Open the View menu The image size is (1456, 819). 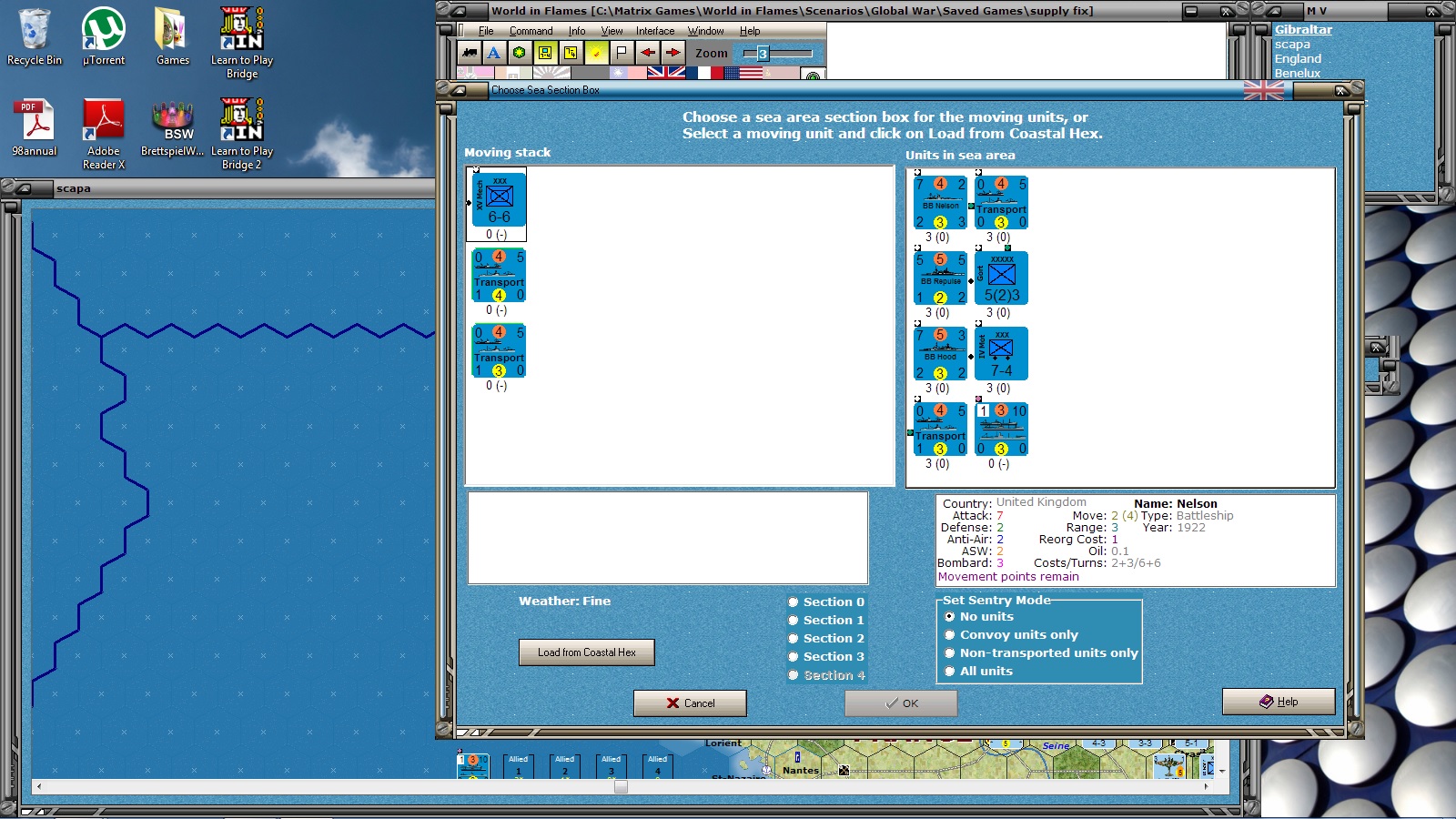[612, 31]
